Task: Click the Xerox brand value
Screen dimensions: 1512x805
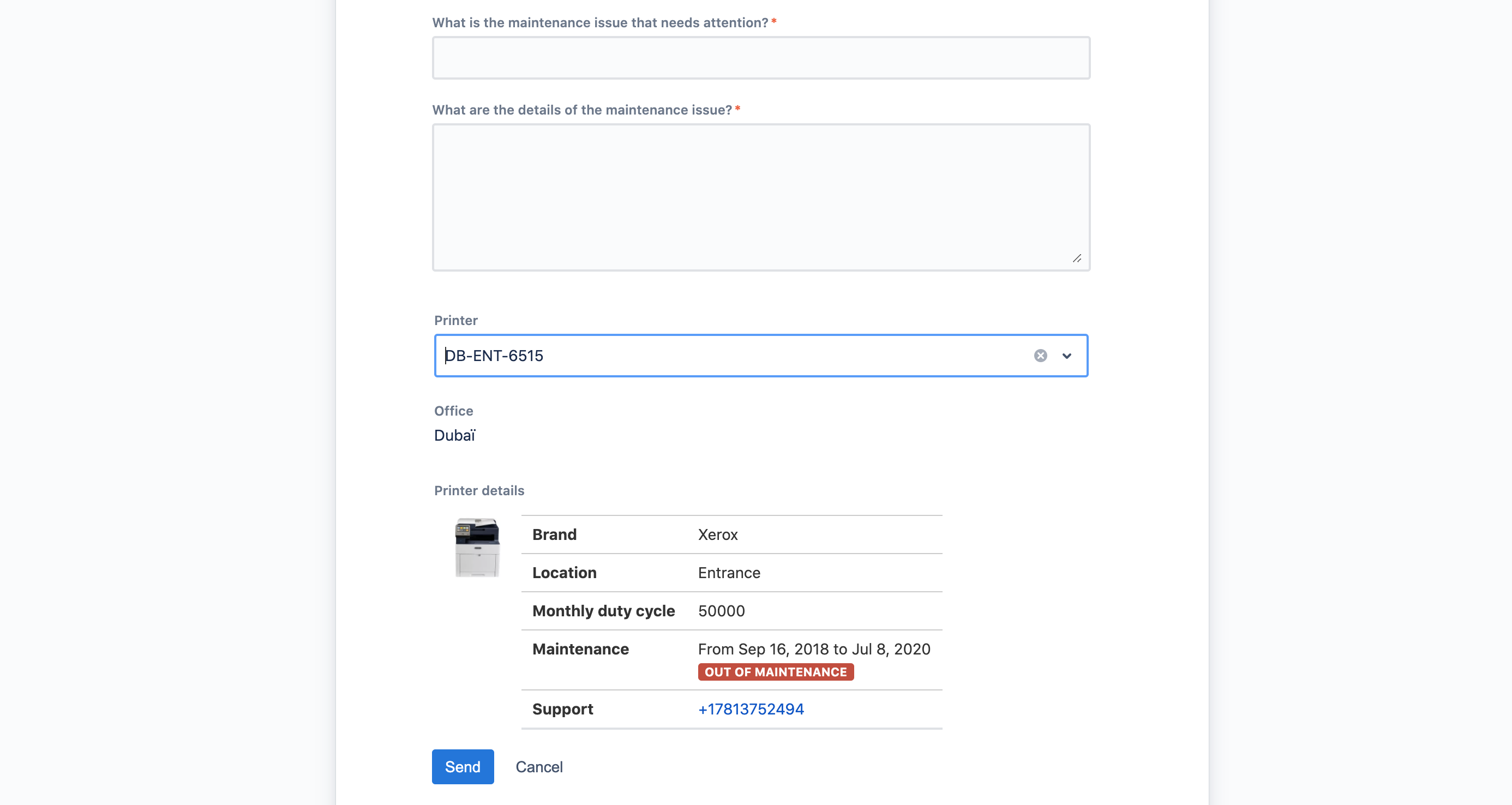Action: (x=717, y=534)
